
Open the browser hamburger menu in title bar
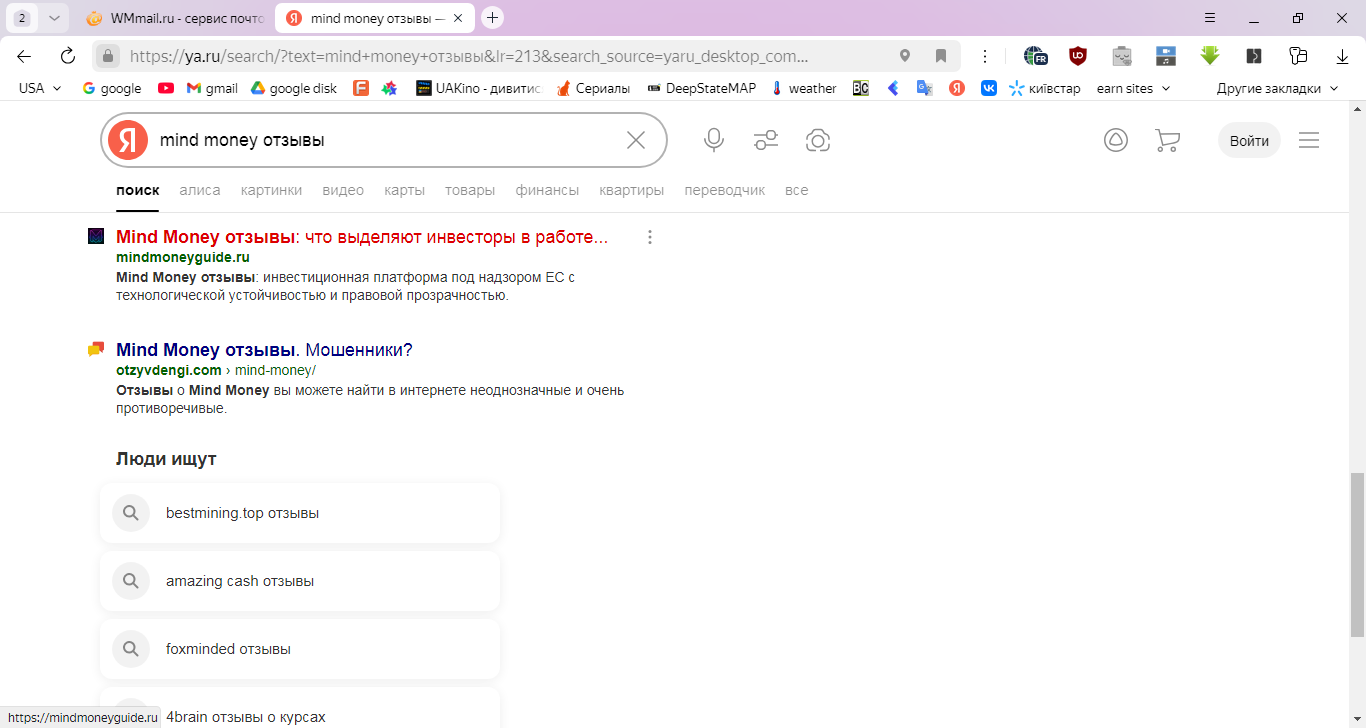1210,18
